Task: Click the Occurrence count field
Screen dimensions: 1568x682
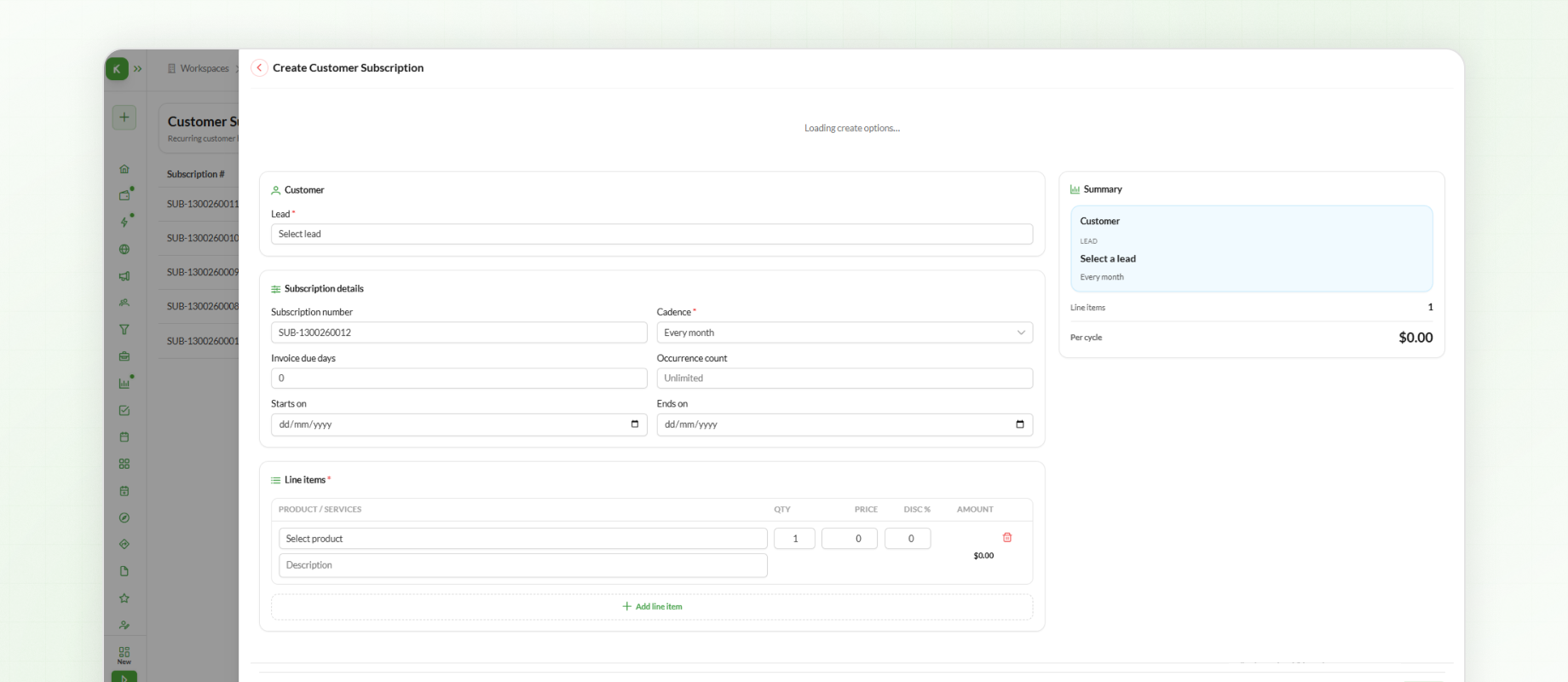Action: pos(845,379)
